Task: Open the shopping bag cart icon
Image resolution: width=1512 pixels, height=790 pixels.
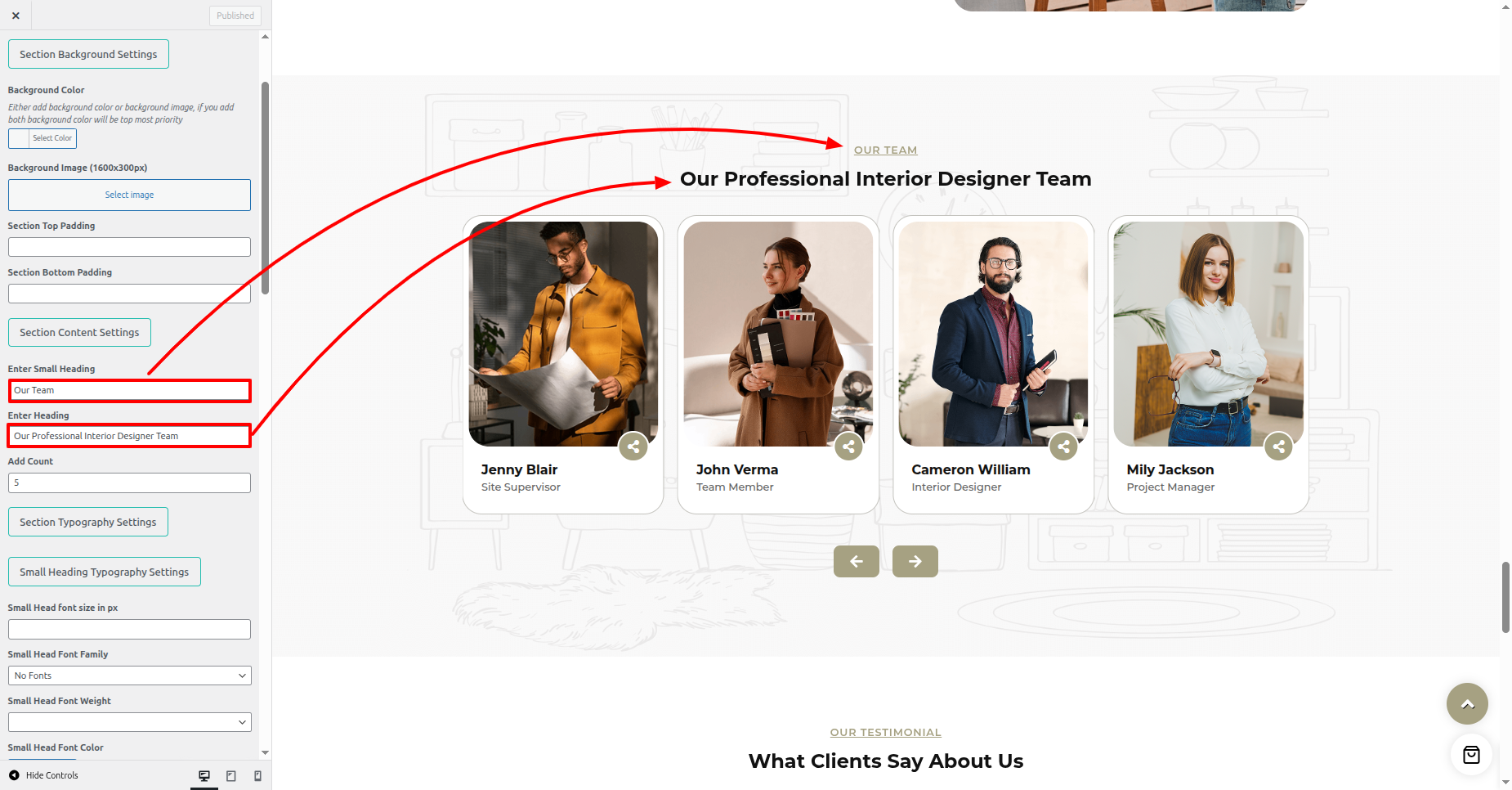Action: (x=1471, y=755)
